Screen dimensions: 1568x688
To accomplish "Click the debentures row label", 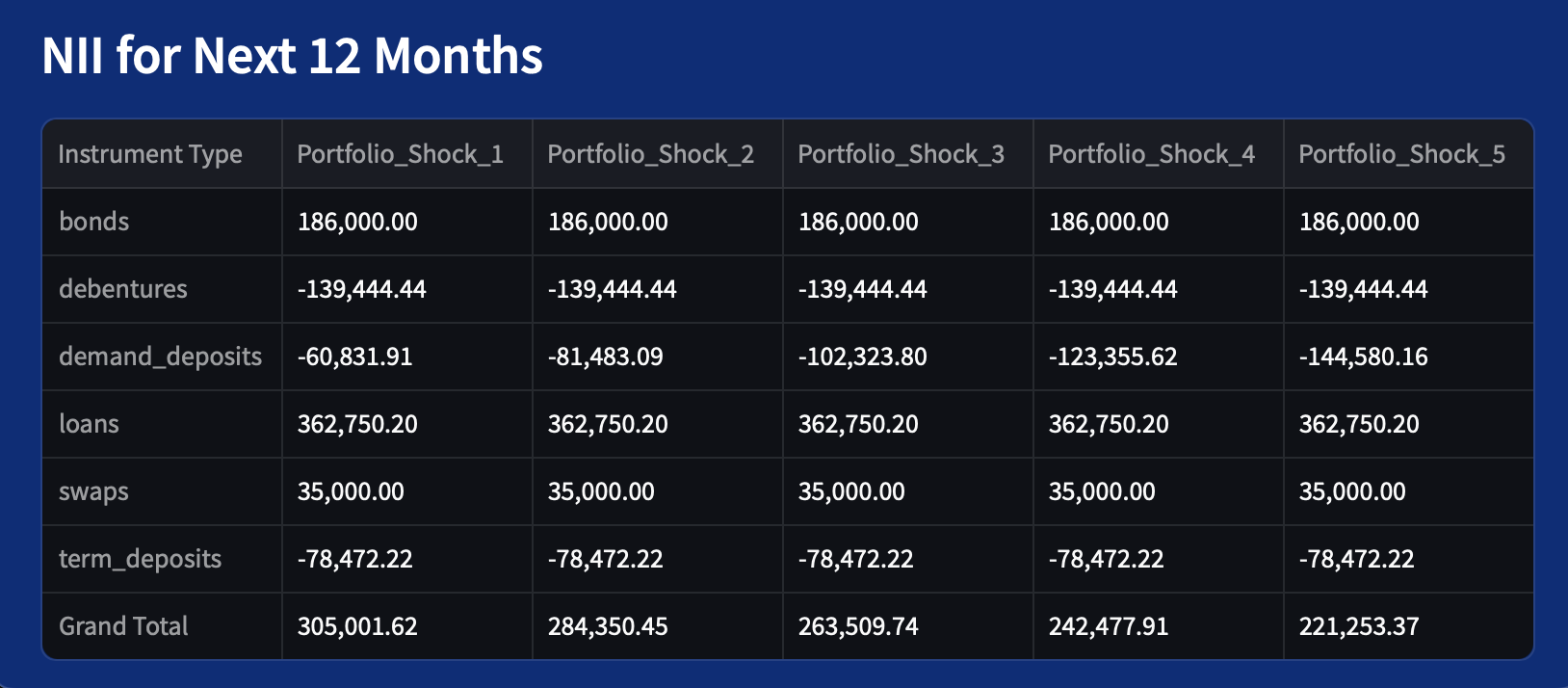I will [123, 289].
